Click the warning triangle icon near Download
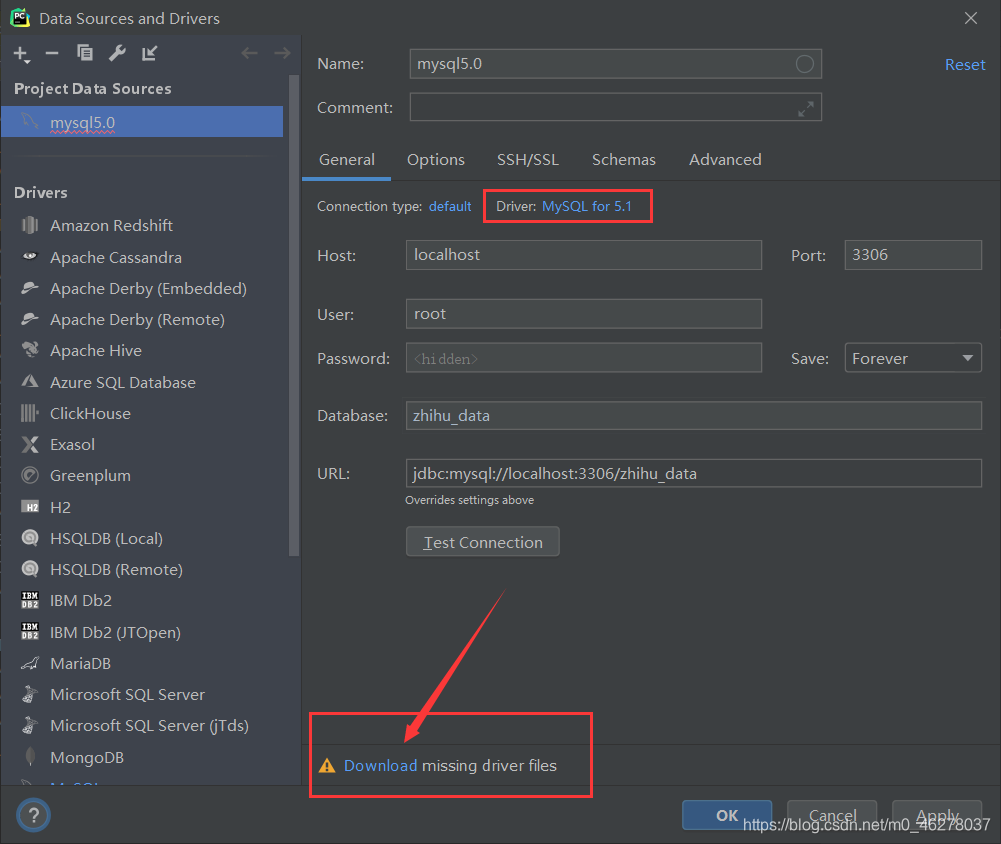 click(327, 765)
